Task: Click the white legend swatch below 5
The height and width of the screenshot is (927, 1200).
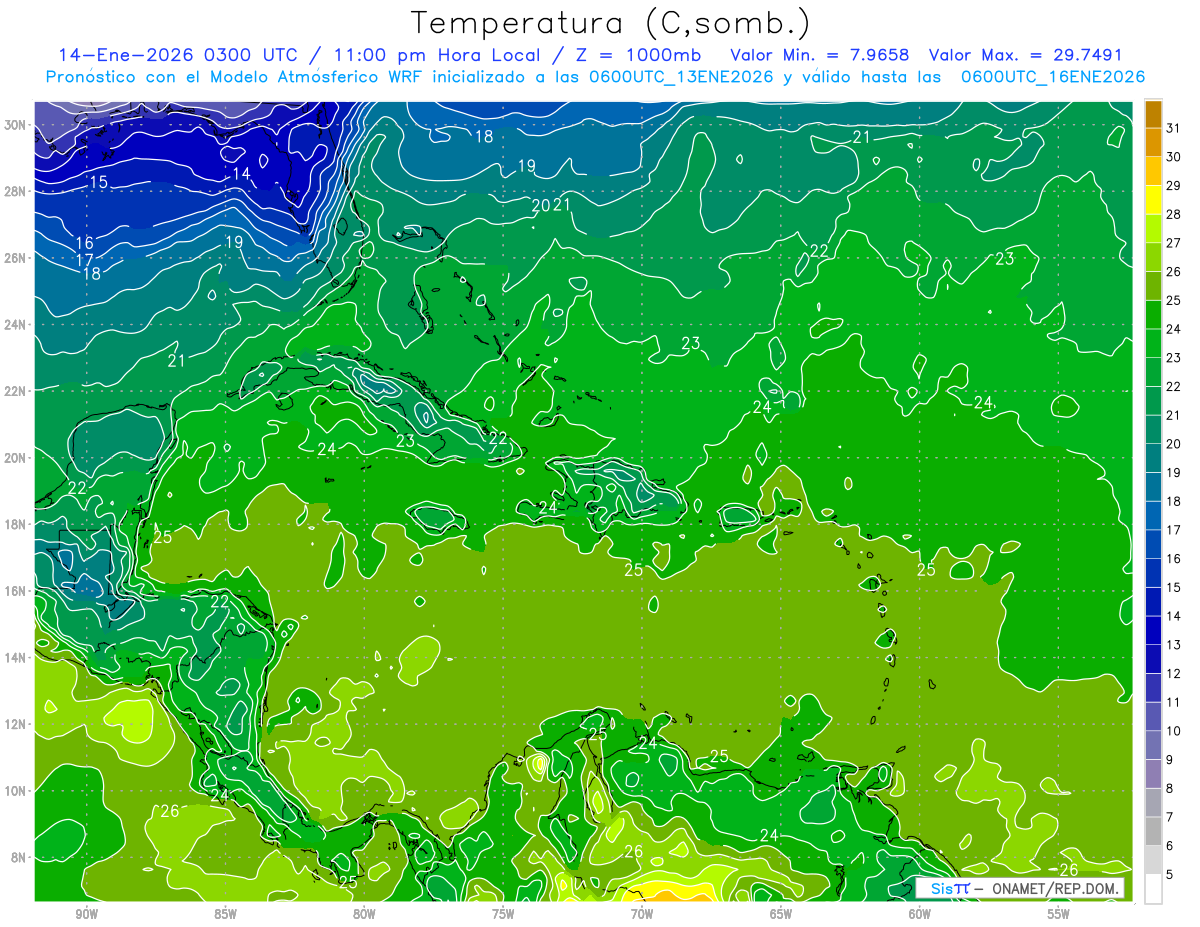Action: 1153,889
